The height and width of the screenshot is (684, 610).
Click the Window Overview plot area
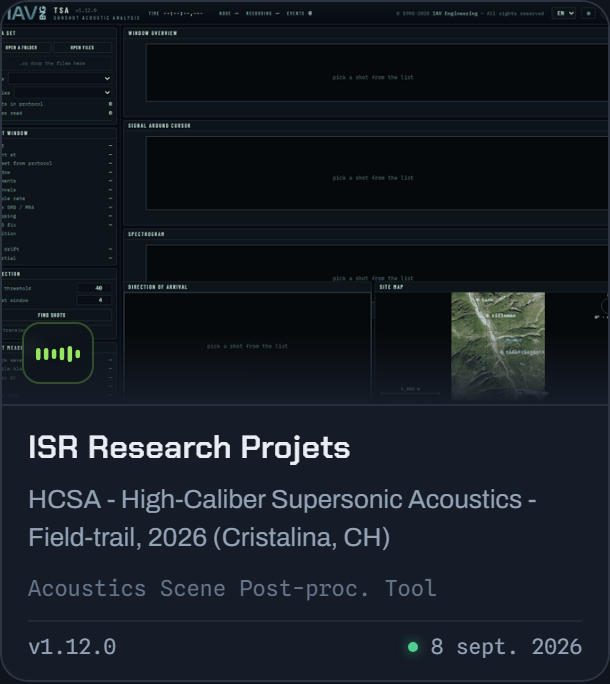click(x=377, y=72)
